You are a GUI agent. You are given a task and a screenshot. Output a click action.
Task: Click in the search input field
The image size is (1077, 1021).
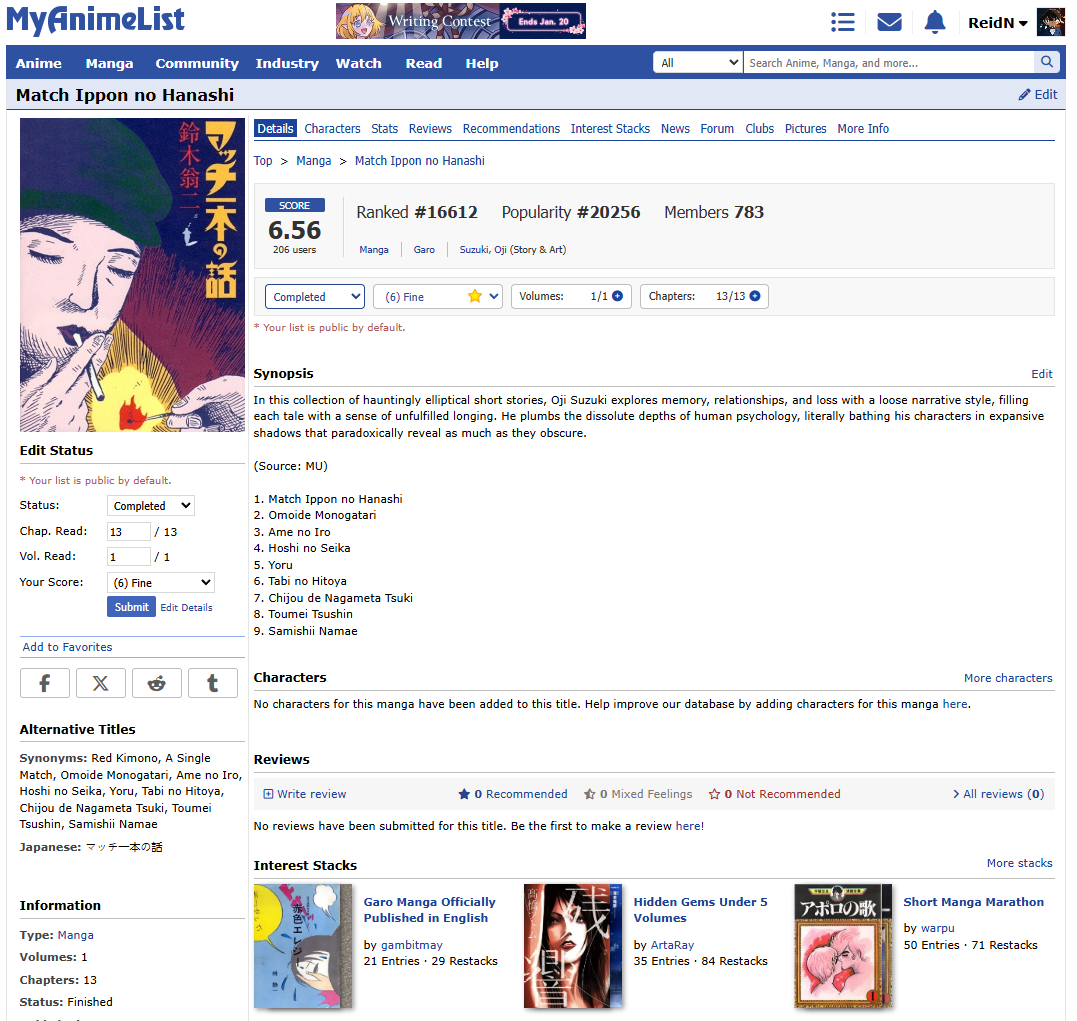click(888, 63)
